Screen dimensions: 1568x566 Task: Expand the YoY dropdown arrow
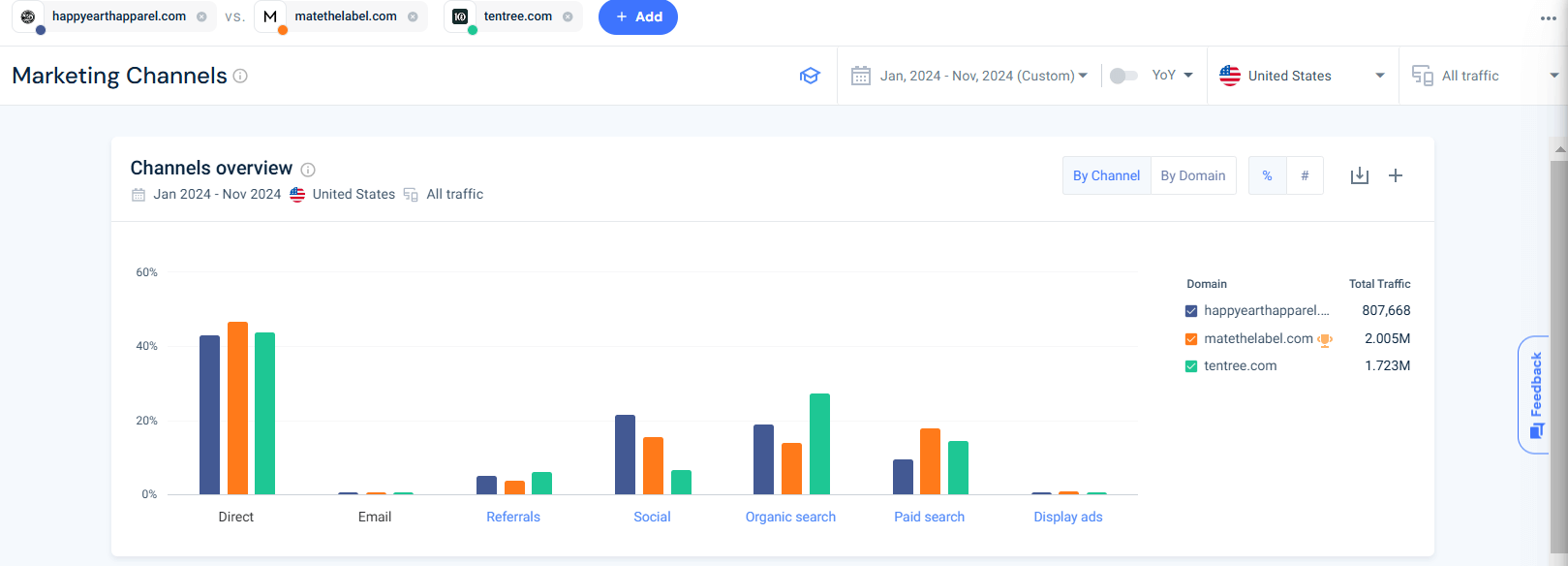tap(1188, 76)
